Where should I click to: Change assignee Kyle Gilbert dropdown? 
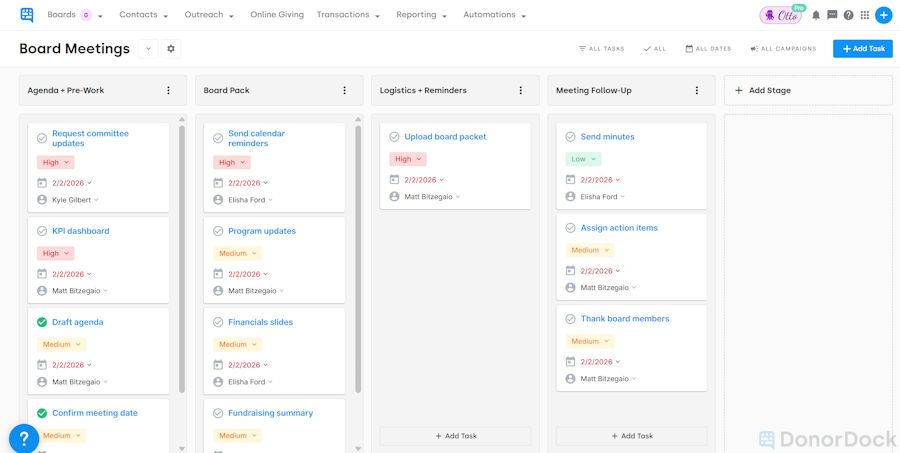coord(75,200)
